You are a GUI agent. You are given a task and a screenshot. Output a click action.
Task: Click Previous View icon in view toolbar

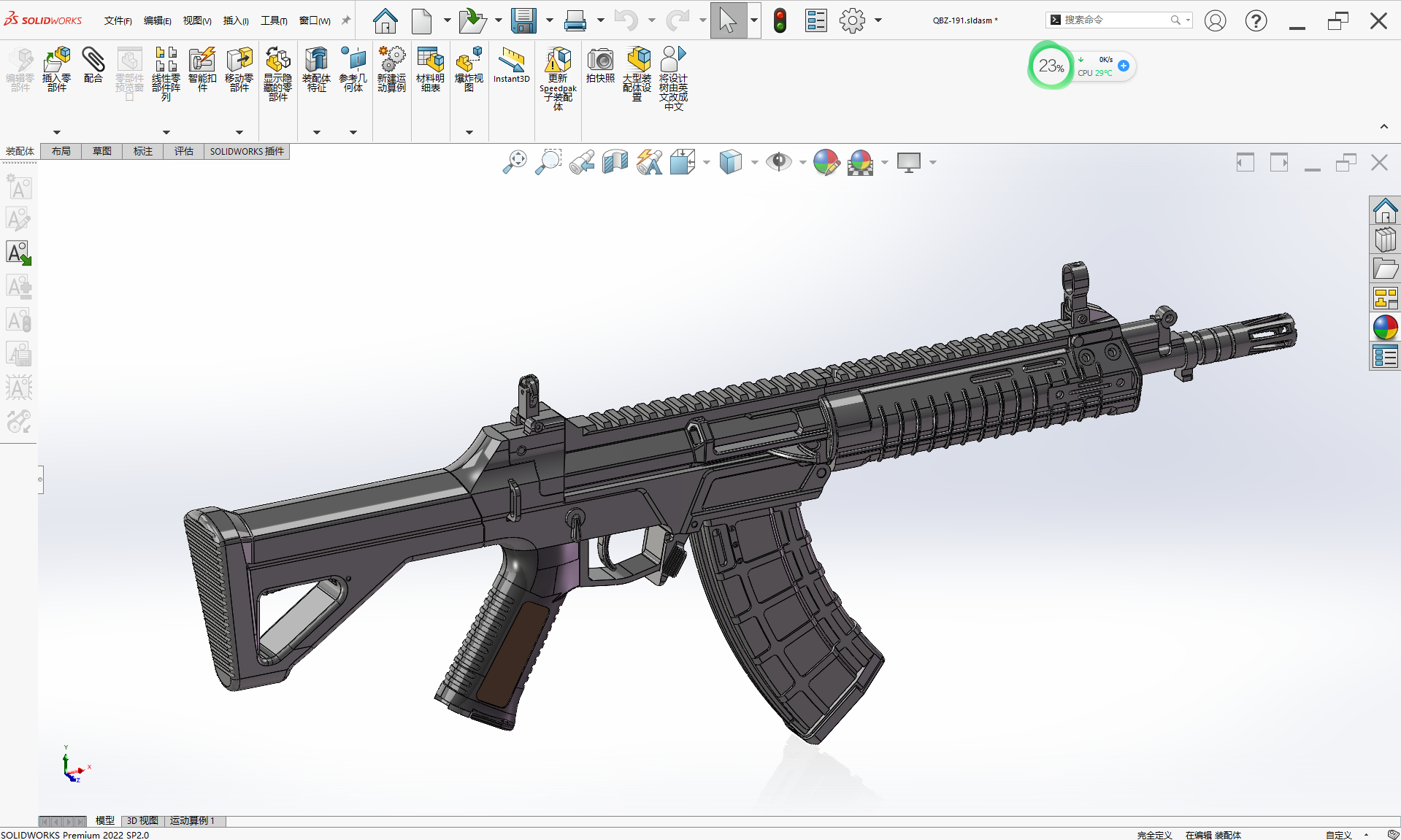(x=582, y=162)
